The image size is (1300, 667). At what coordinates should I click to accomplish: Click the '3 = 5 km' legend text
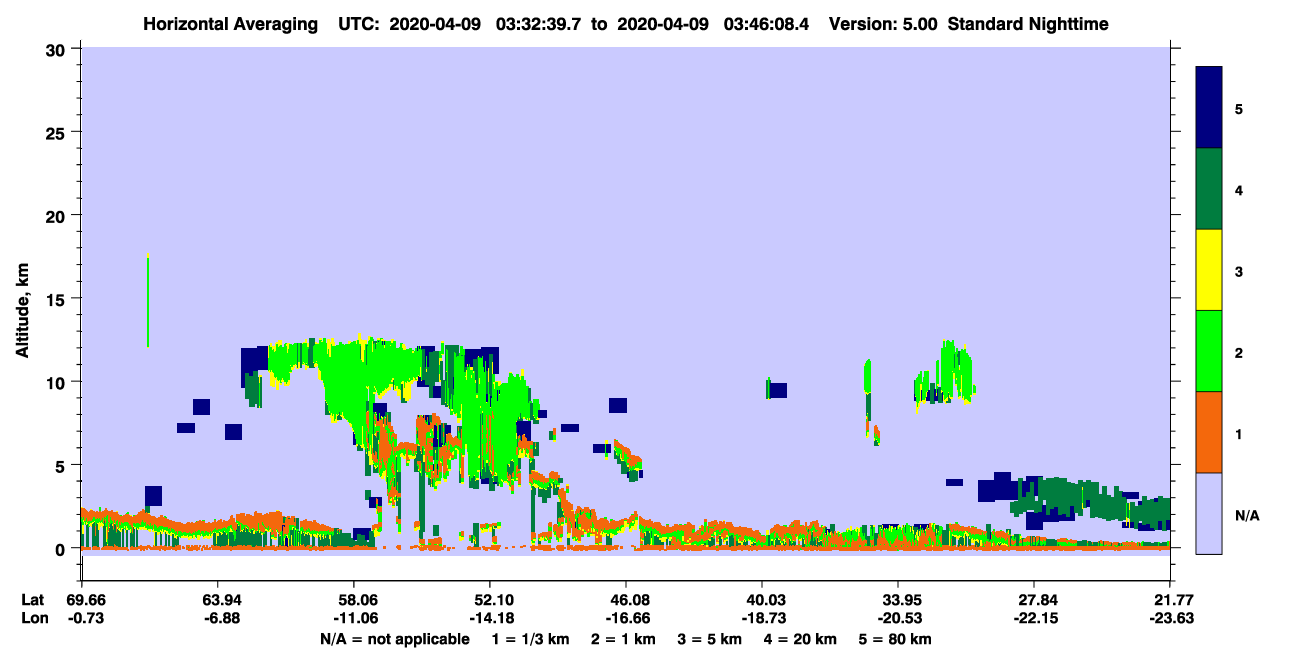click(709, 639)
